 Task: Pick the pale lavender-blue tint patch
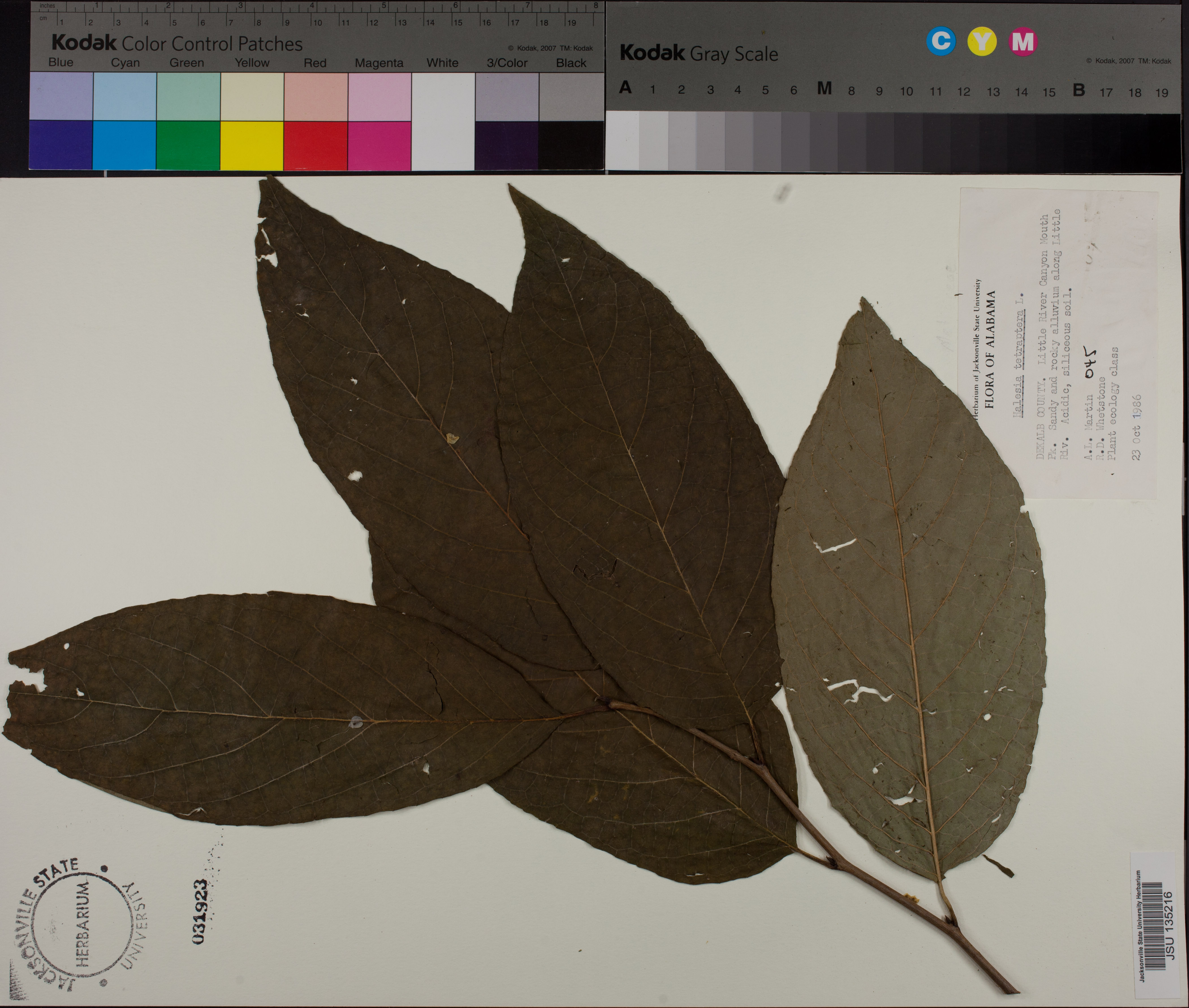(61, 96)
